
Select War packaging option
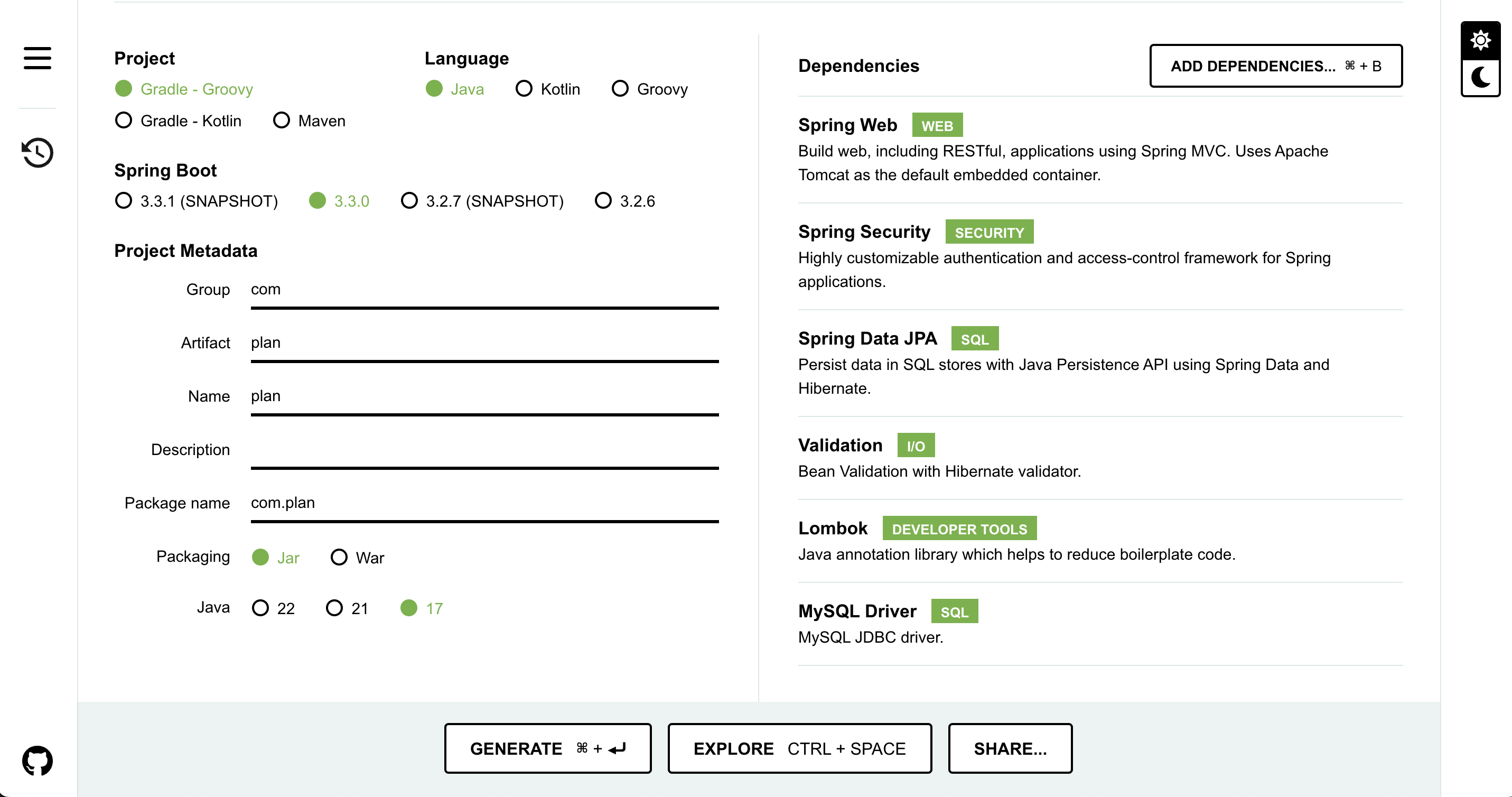[339, 558]
